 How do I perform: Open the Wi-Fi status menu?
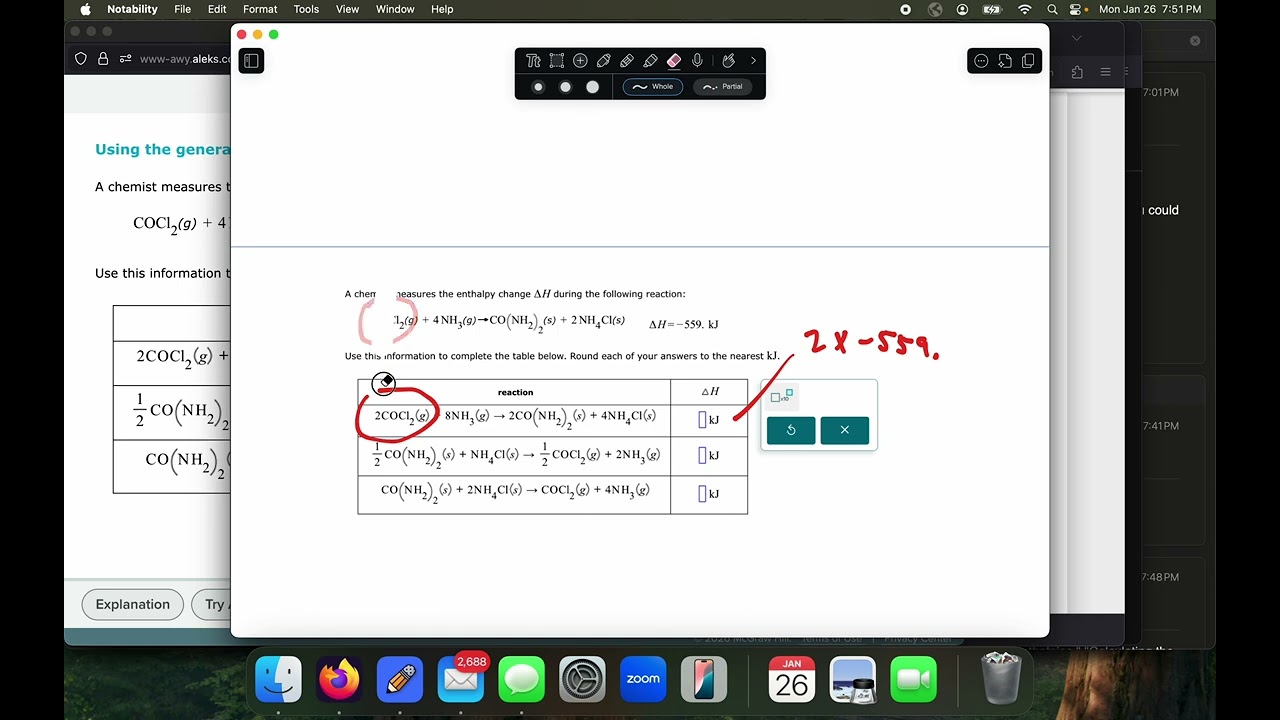pos(1024,9)
